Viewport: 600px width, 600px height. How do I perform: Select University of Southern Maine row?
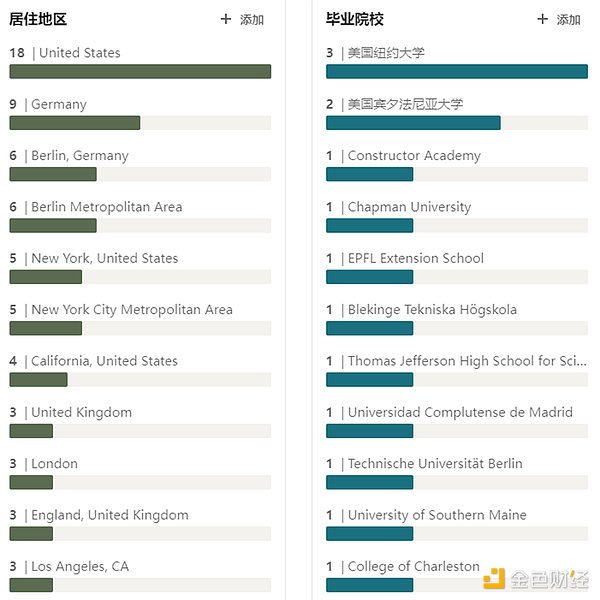tap(437, 515)
